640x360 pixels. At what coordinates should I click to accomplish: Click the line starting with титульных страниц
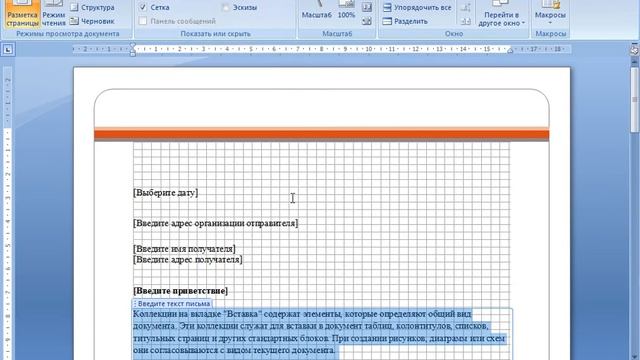click(319, 338)
